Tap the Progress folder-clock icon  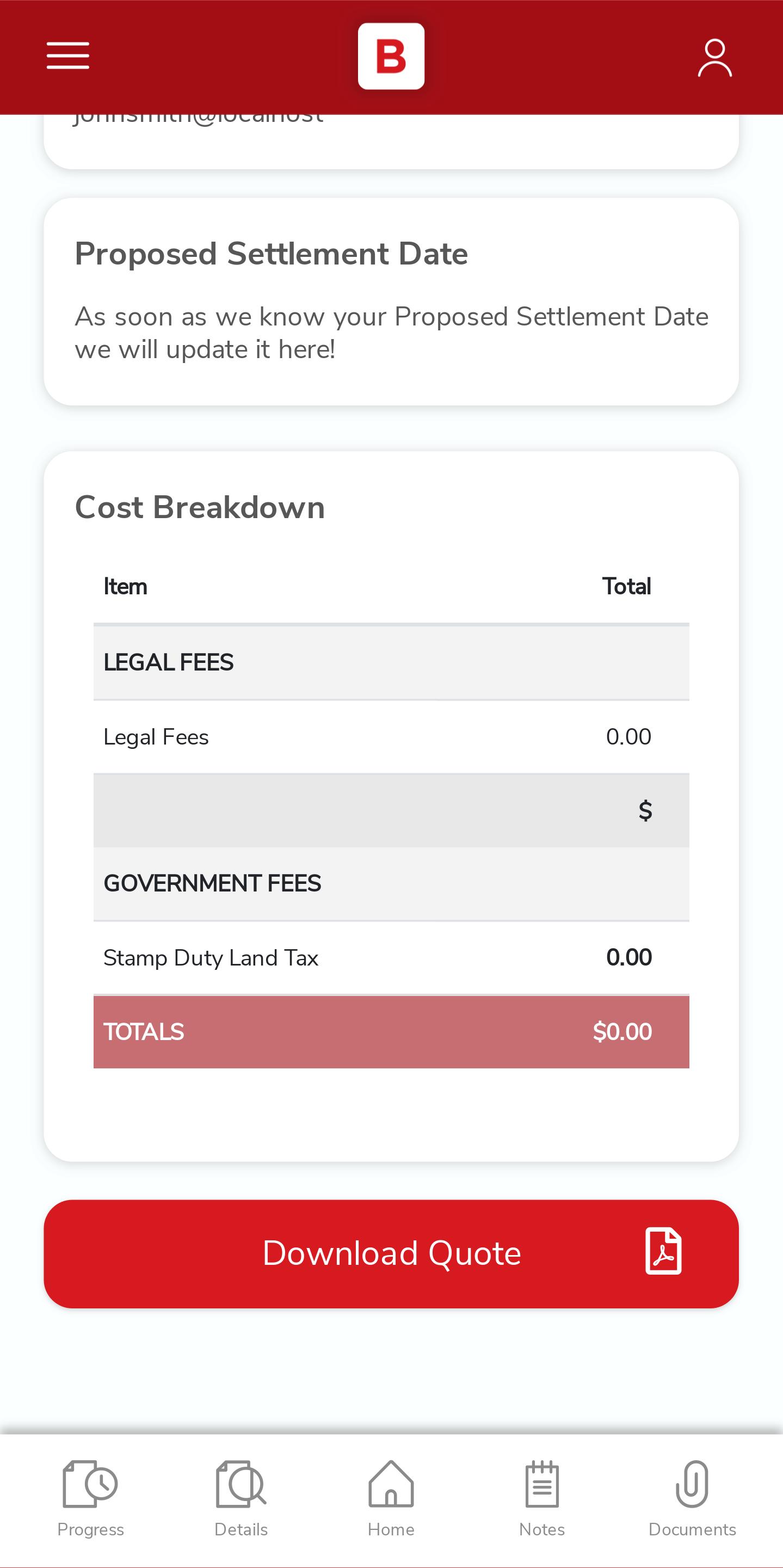[x=90, y=1484]
